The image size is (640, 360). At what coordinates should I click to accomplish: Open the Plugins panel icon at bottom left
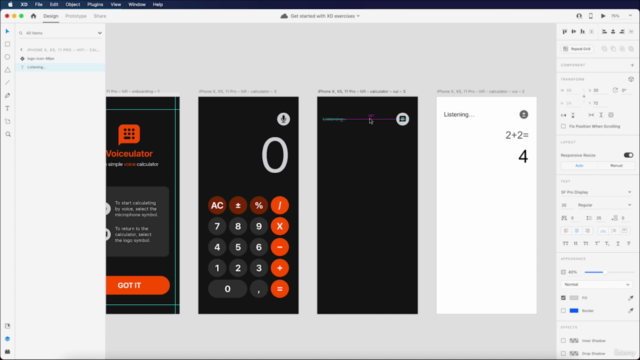7,351
